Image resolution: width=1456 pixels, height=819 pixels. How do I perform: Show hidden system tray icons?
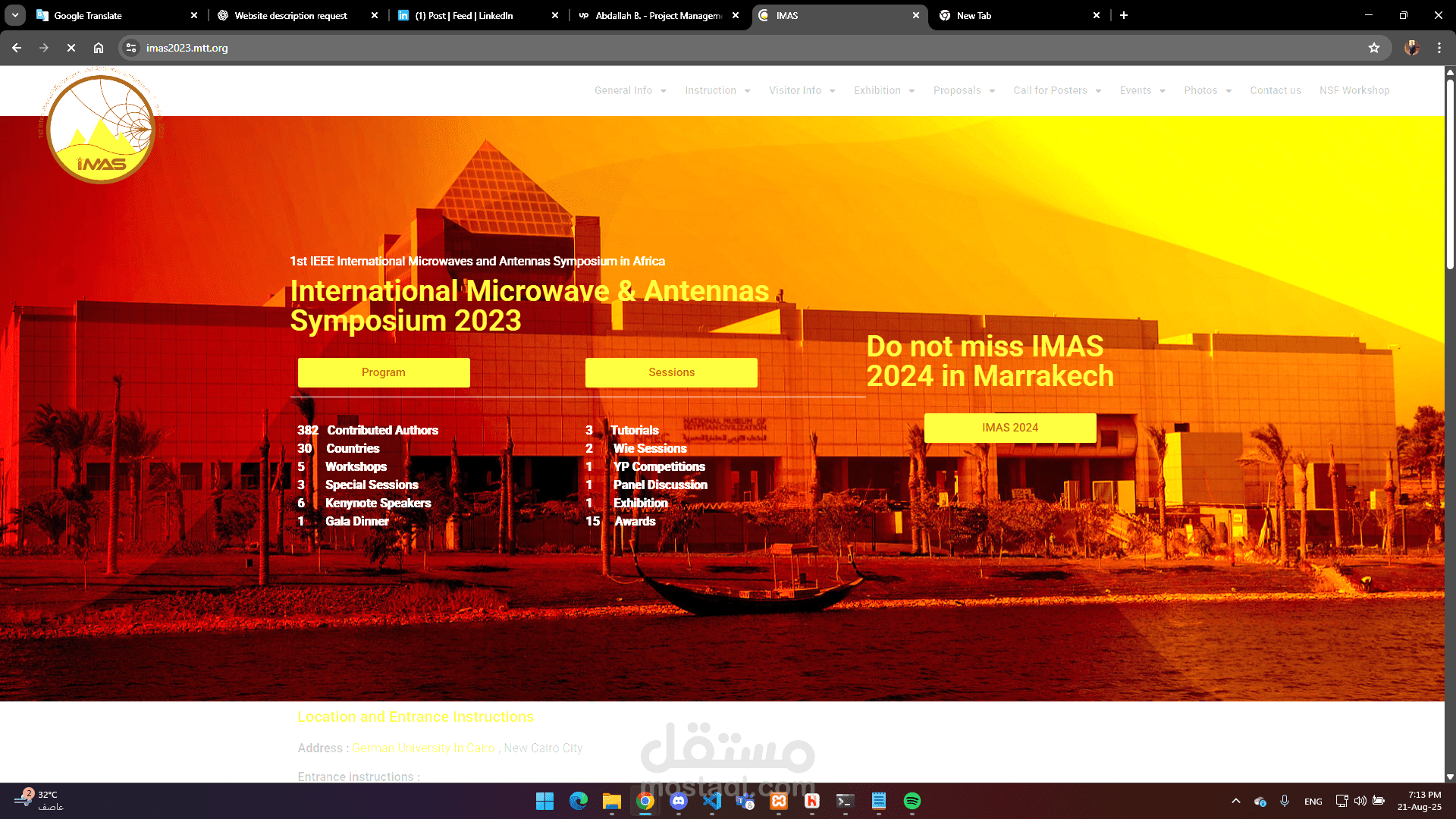pos(1236,801)
